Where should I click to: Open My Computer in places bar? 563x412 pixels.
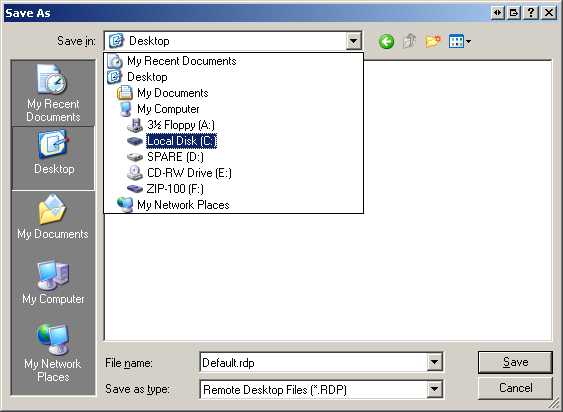tap(53, 282)
